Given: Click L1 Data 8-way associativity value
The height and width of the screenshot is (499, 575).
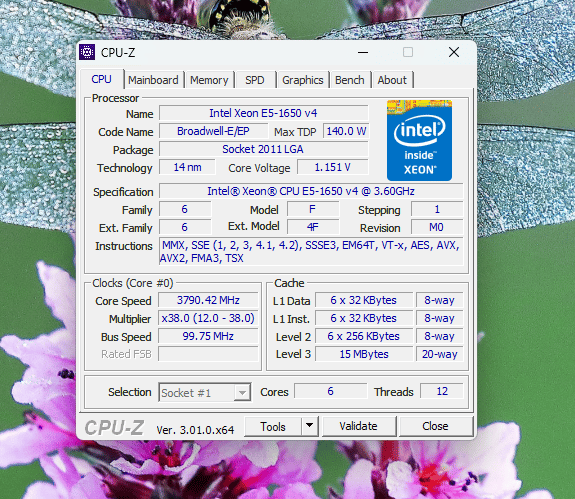Looking at the screenshot, I should [x=439, y=300].
